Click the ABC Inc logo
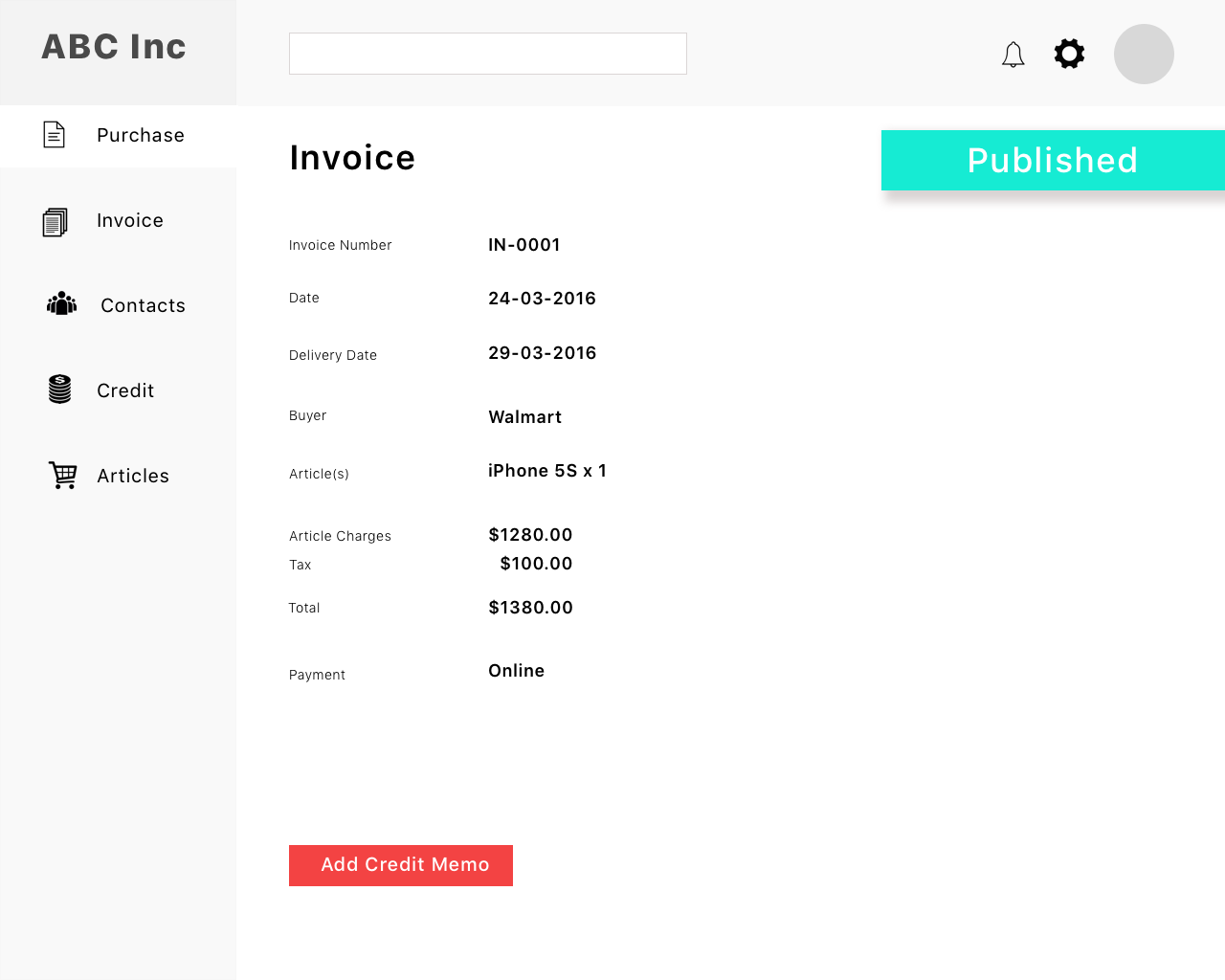This screenshot has width=1225, height=980. [x=114, y=47]
